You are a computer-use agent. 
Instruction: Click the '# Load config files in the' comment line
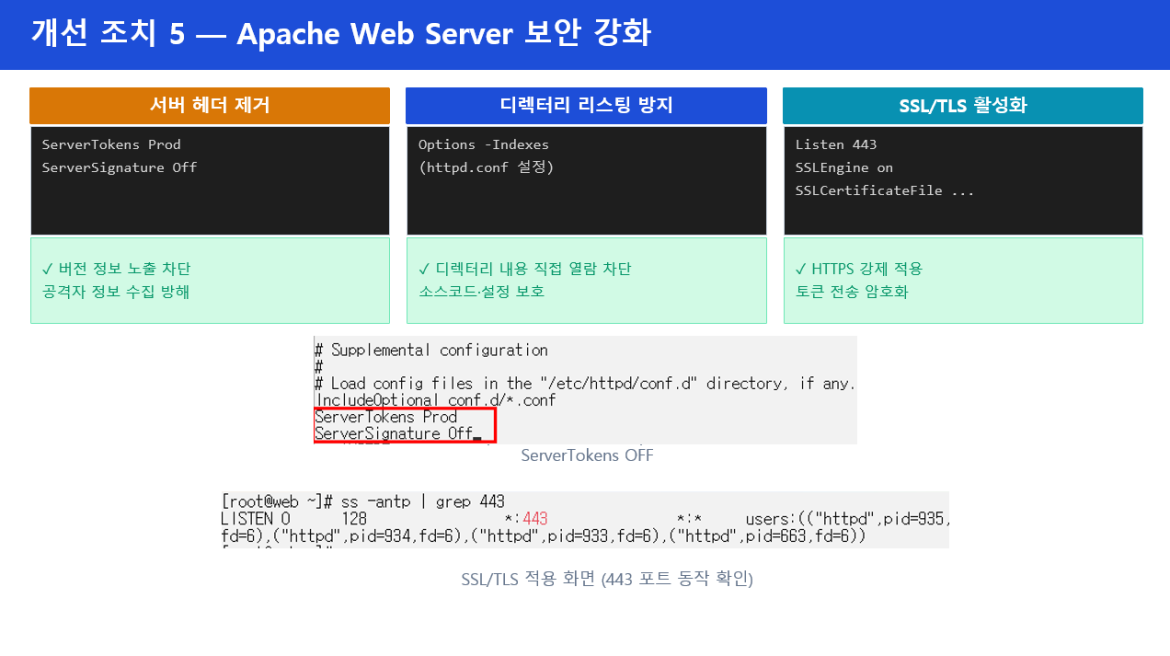coord(584,384)
